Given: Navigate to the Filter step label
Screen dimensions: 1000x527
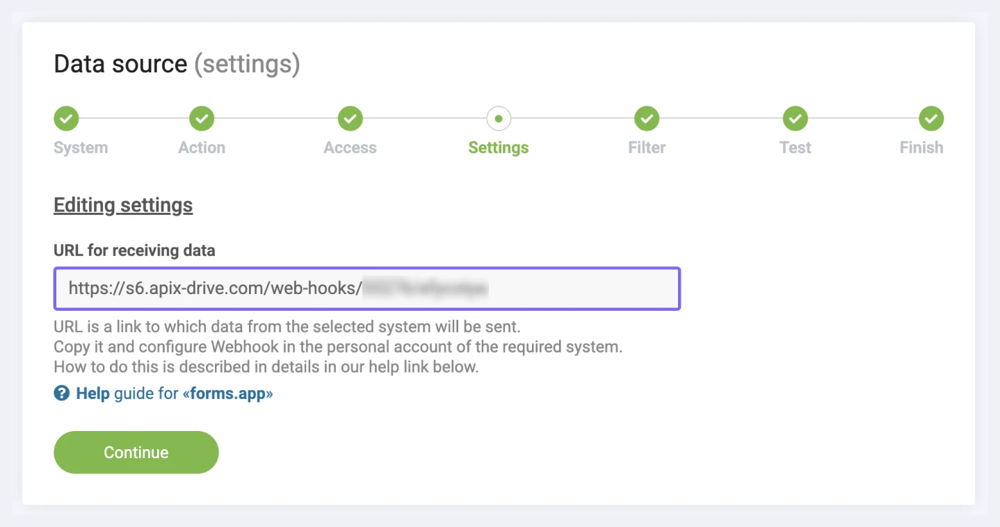Looking at the screenshot, I should point(647,147).
